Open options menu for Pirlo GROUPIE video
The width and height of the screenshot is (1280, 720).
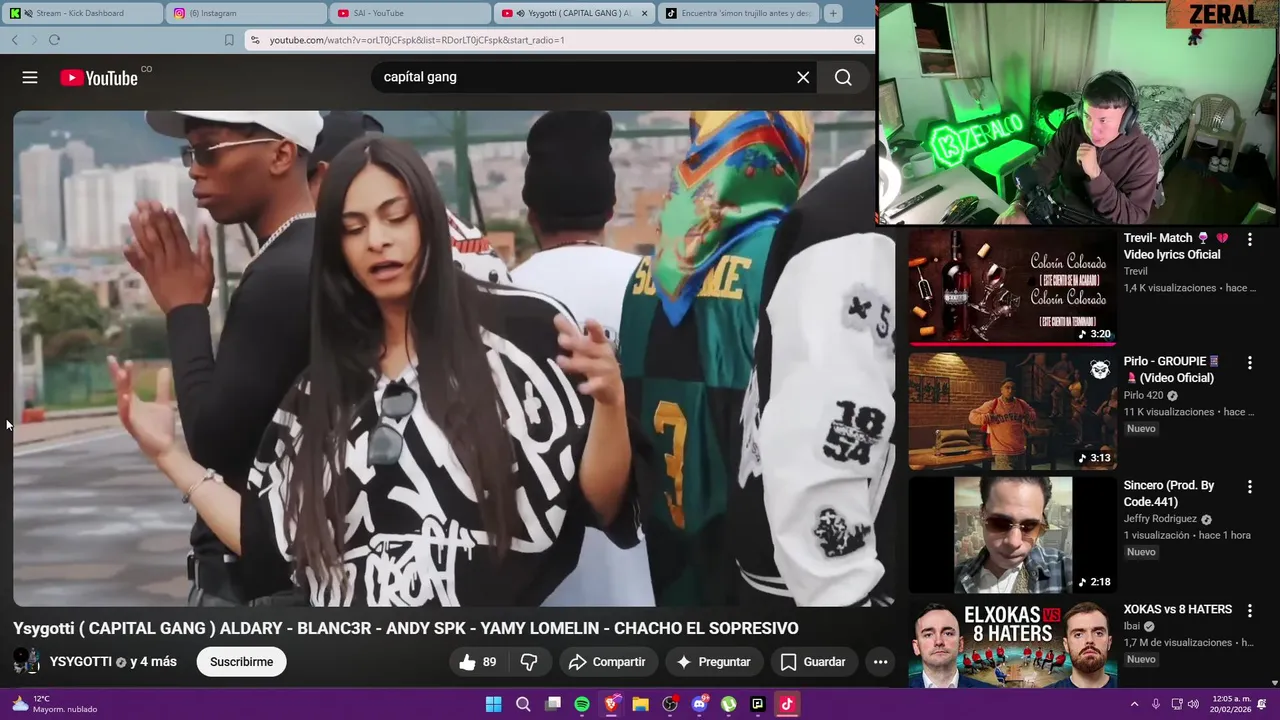click(1249, 363)
